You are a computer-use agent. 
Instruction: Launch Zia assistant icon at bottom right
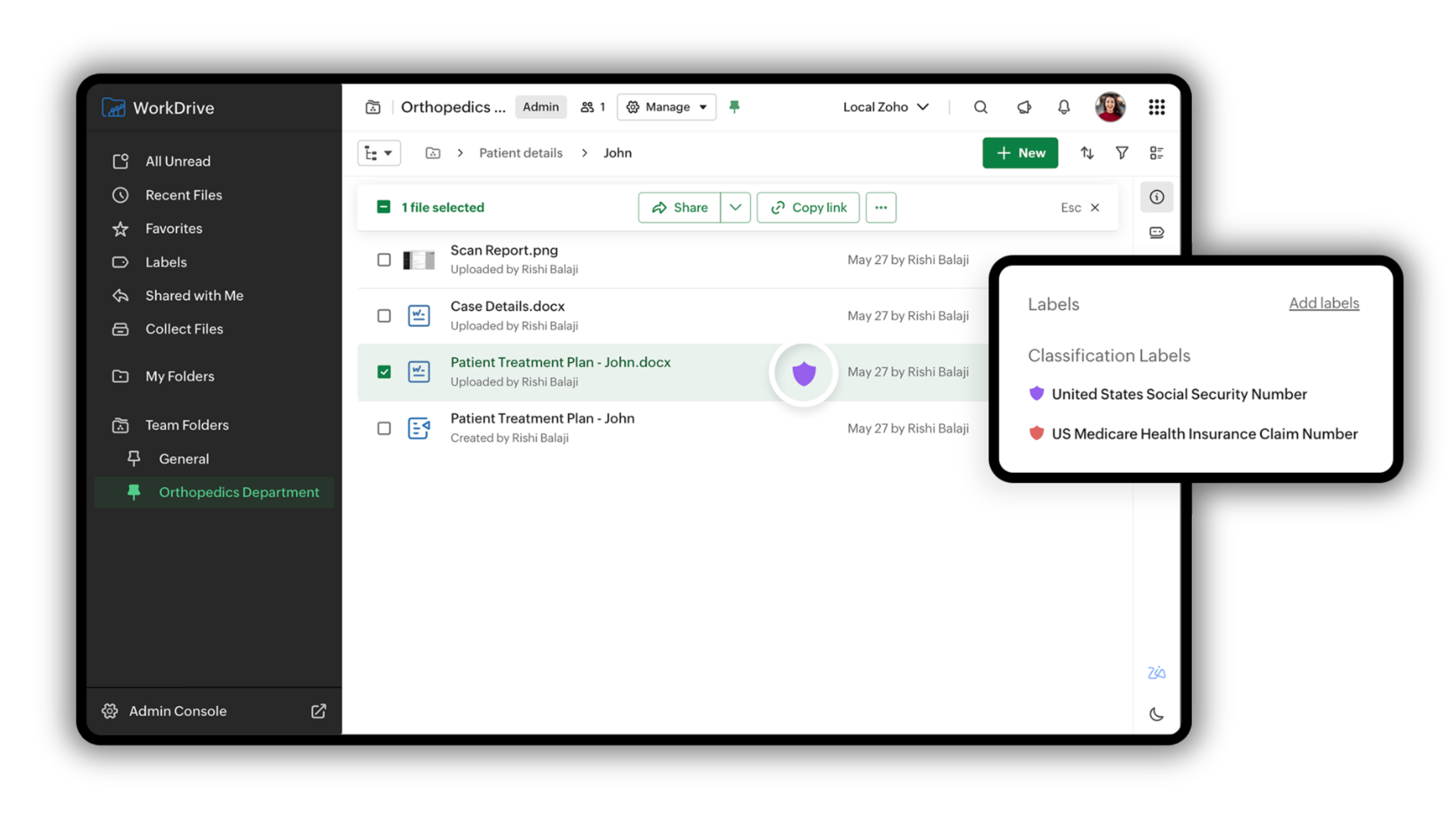coord(1156,672)
